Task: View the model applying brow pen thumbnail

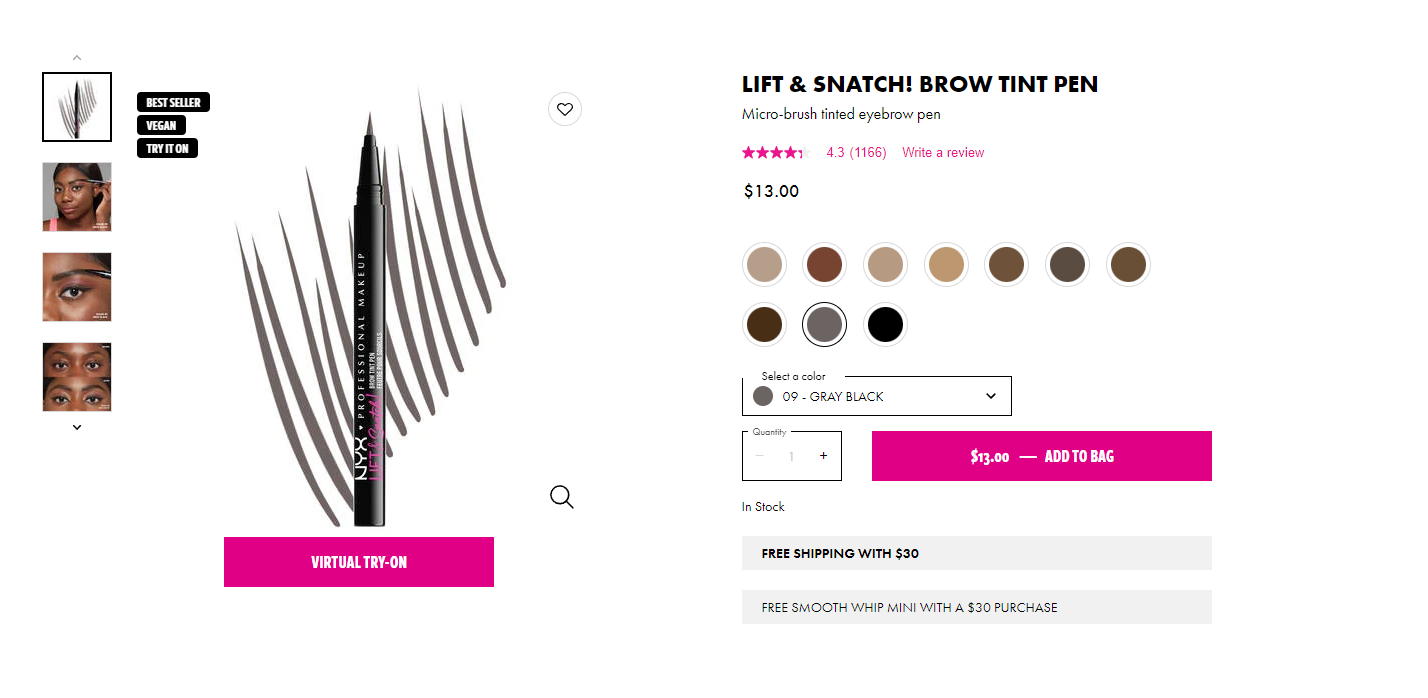Action: click(x=77, y=197)
